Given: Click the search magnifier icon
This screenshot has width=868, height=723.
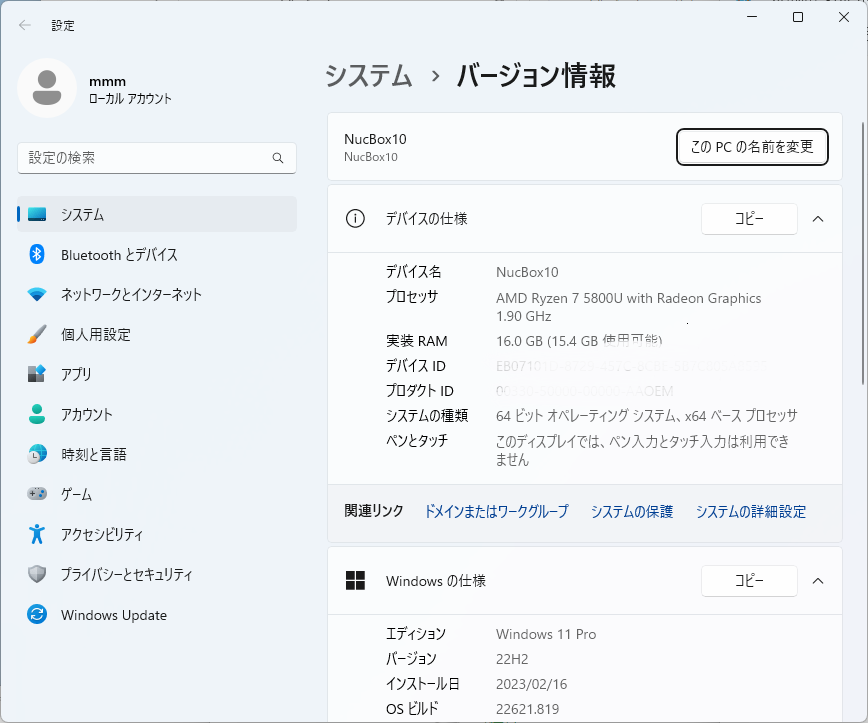Looking at the screenshot, I should [x=278, y=158].
